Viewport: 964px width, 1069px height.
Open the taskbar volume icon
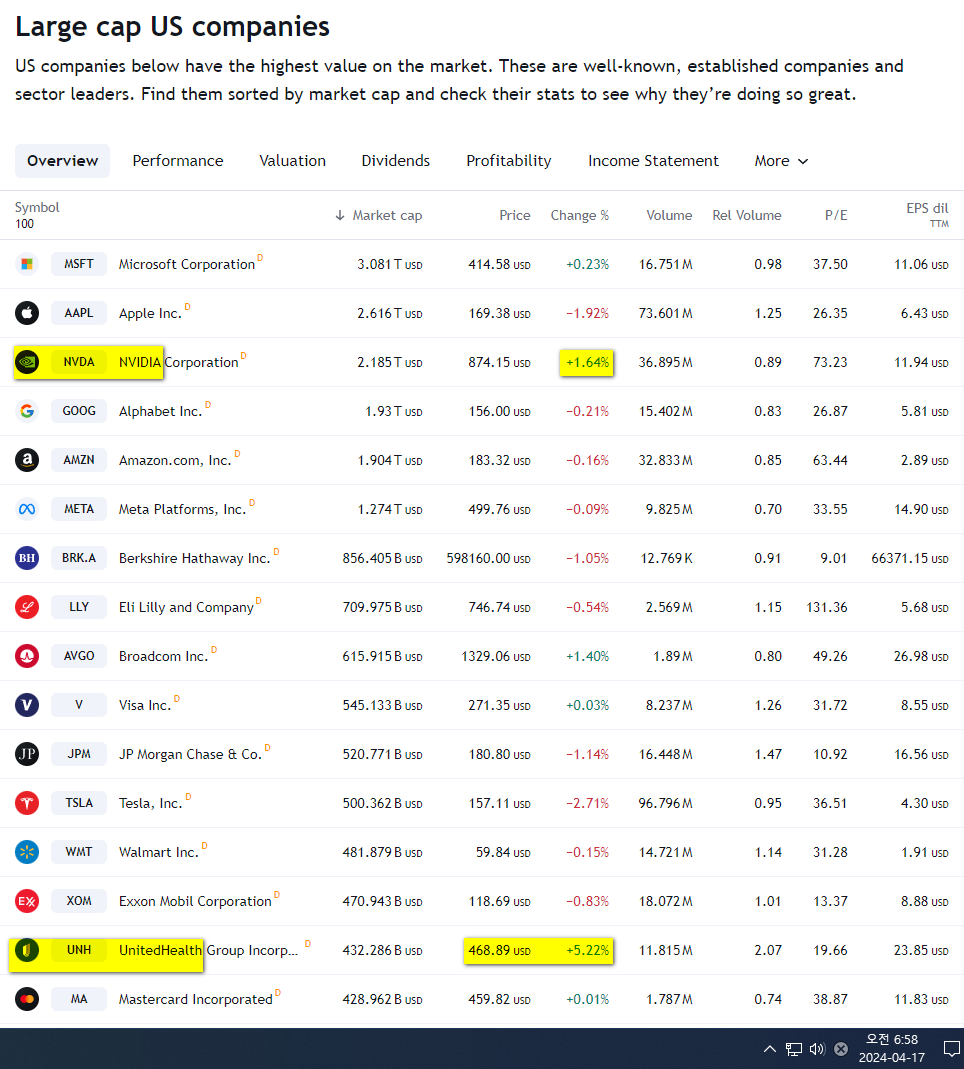817,1049
